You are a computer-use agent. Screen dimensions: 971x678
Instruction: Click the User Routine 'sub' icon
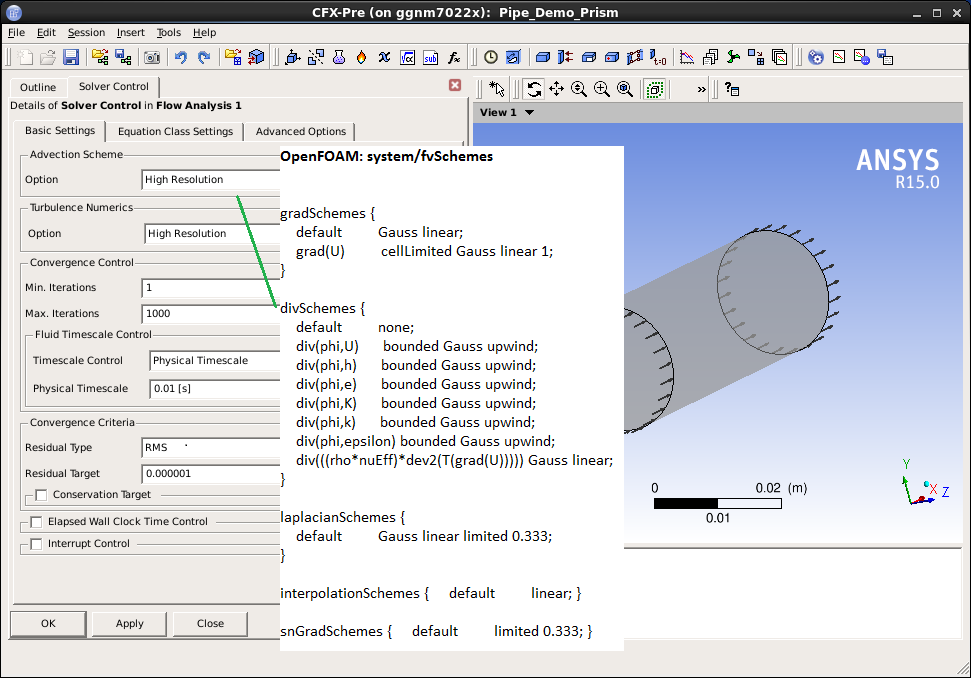point(431,58)
